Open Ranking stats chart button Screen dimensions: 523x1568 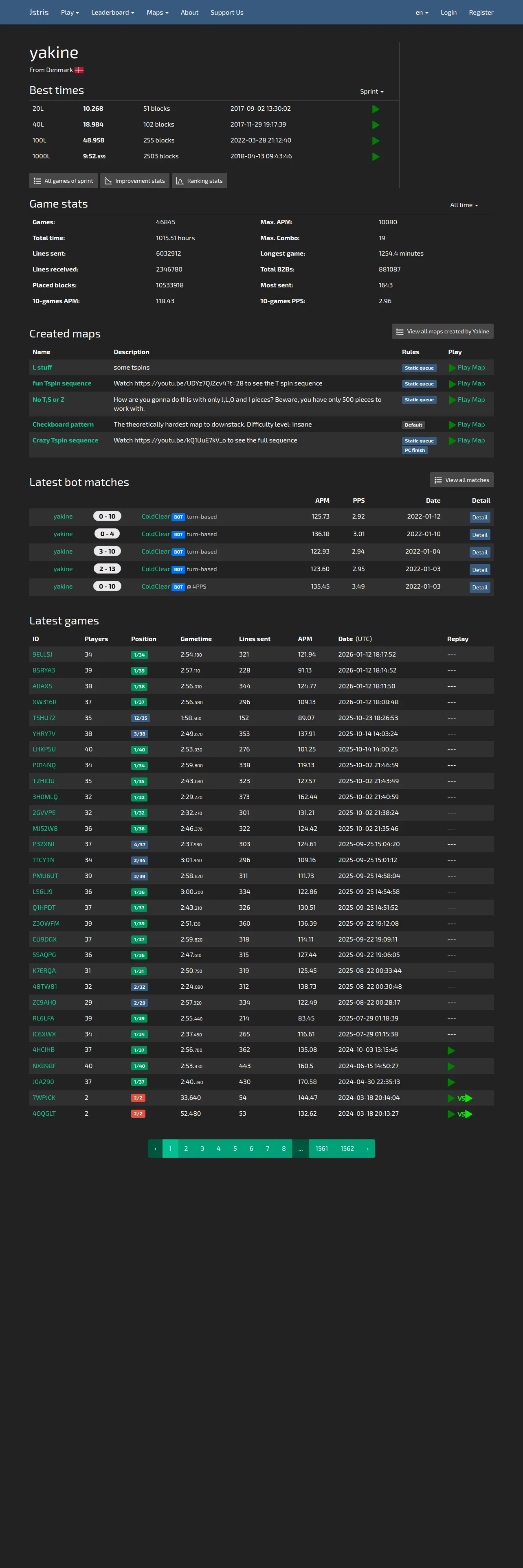[200, 181]
